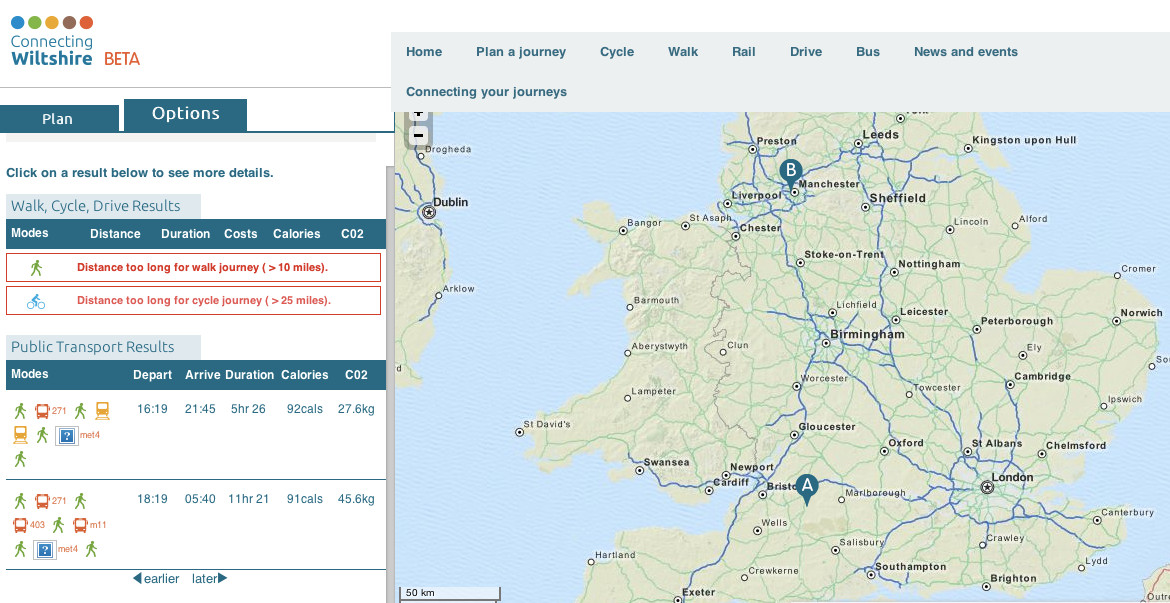Select the Options tab
This screenshot has width=1170, height=603.
point(185,114)
